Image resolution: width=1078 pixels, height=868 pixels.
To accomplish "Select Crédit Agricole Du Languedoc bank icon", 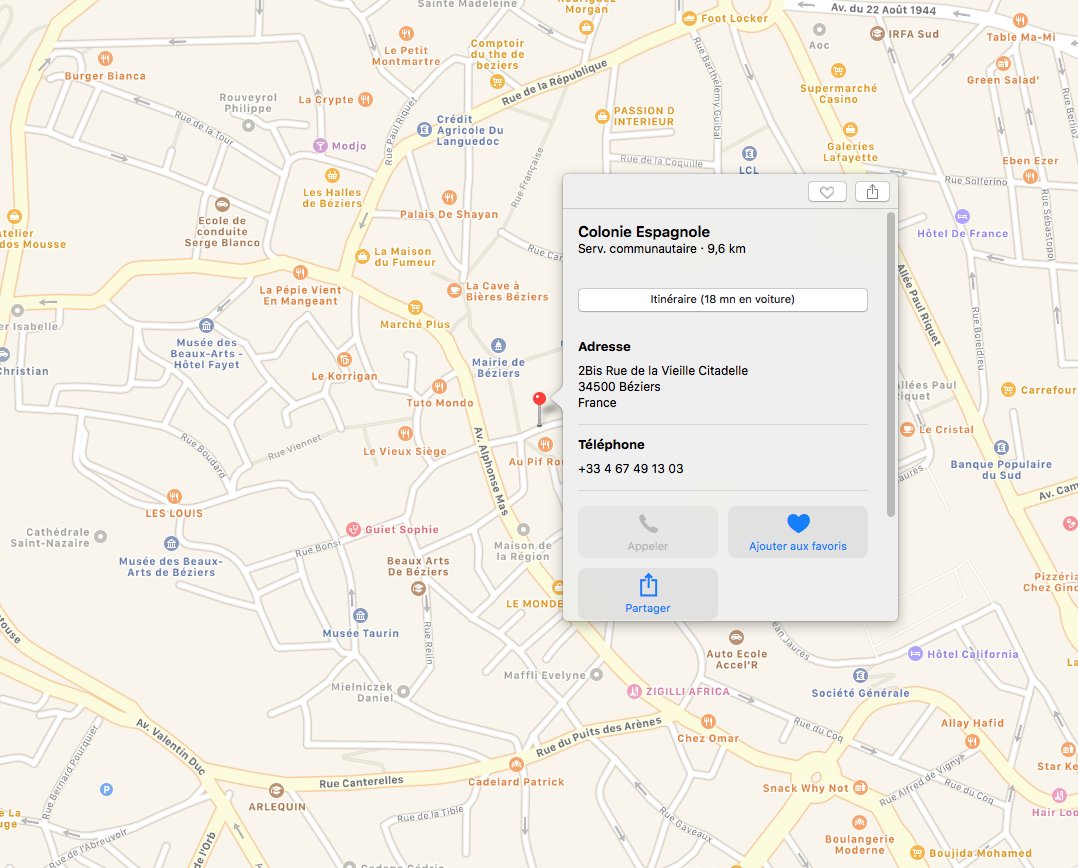I will click(425, 129).
